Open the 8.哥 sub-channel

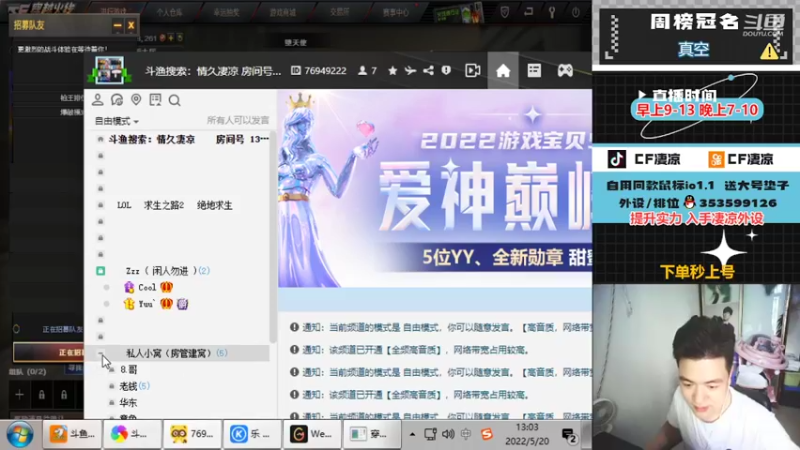pos(129,369)
